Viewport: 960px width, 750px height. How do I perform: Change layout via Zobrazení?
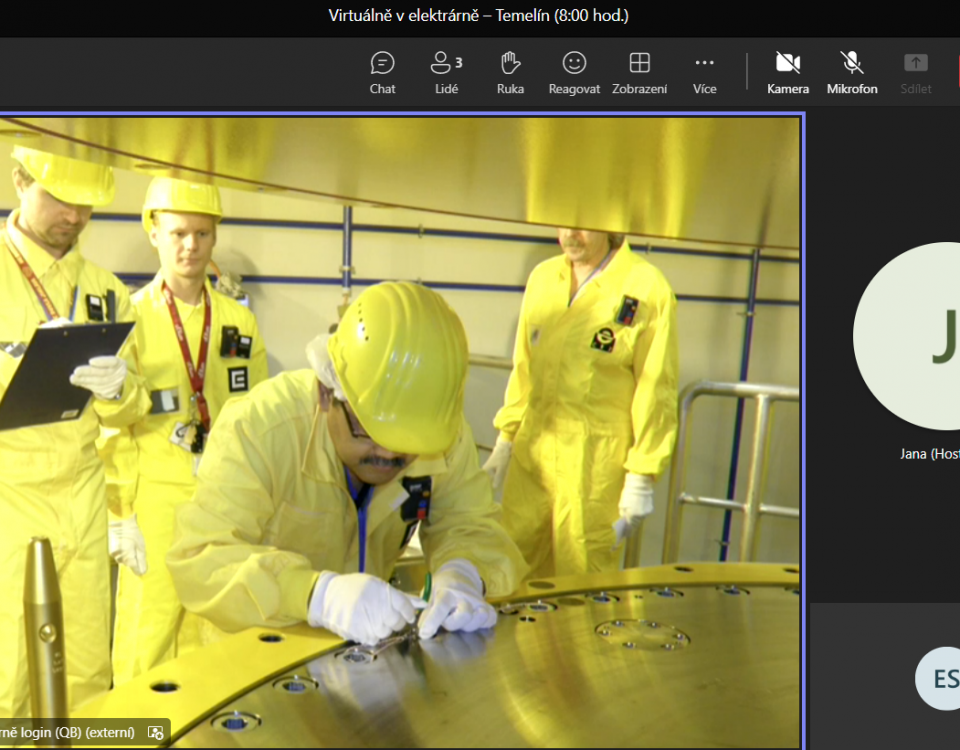pos(639,73)
